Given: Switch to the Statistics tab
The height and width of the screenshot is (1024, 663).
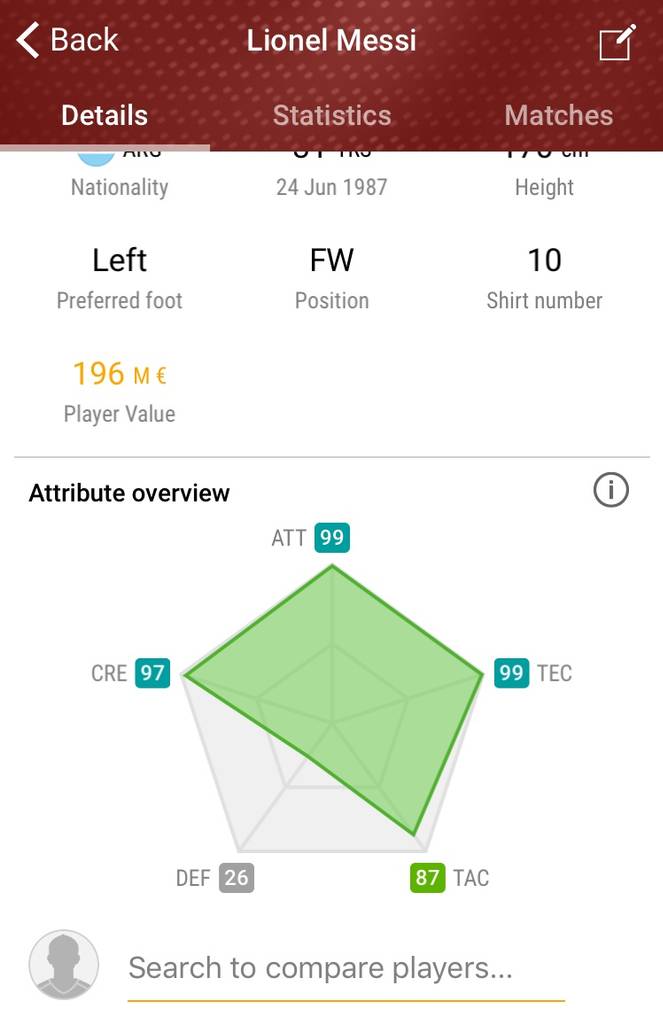Looking at the screenshot, I should 332,116.
